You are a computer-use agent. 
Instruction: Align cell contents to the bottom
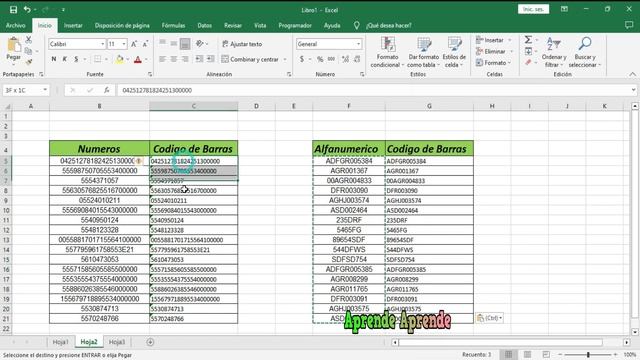pyautogui.click(x=185, y=44)
